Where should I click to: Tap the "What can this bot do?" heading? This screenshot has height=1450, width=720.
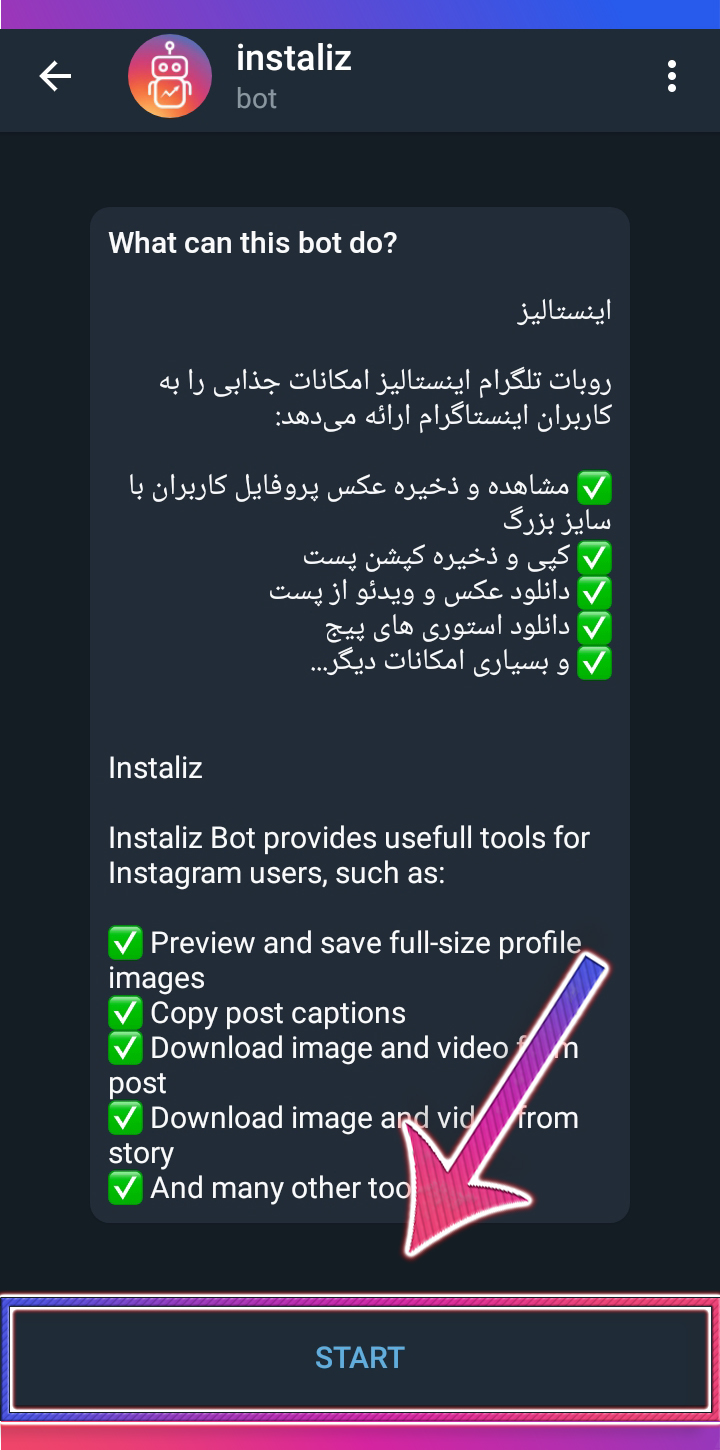click(x=253, y=243)
